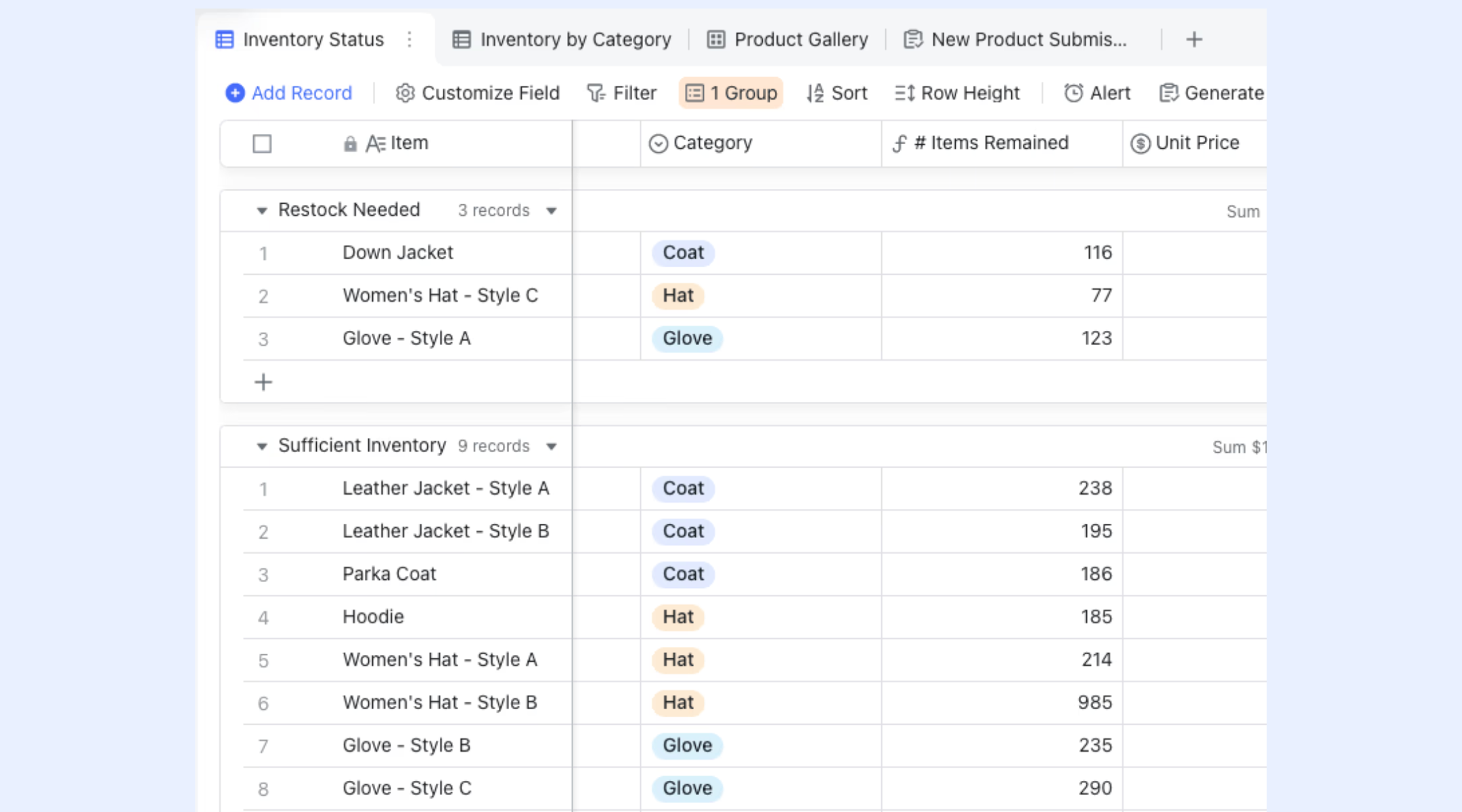Click Inventory by Category grid icon
This screenshot has height=812, width=1462.
click(462, 39)
